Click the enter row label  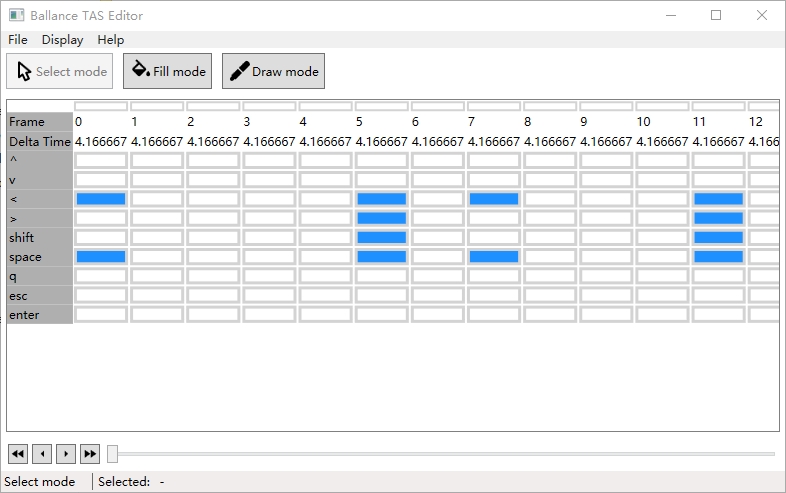pyautogui.click(x=40, y=314)
